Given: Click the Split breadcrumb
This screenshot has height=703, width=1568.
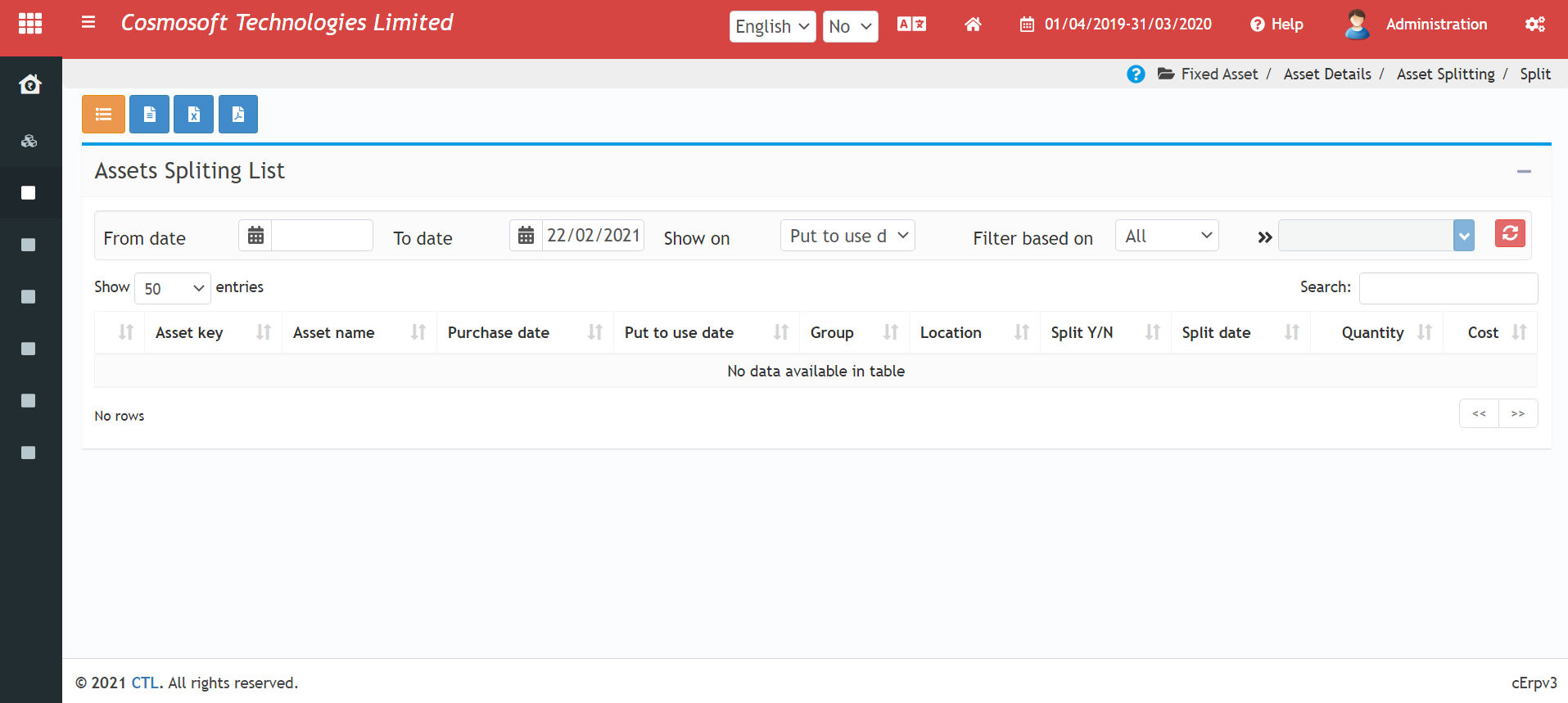Looking at the screenshot, I should tap(1535, 74).
